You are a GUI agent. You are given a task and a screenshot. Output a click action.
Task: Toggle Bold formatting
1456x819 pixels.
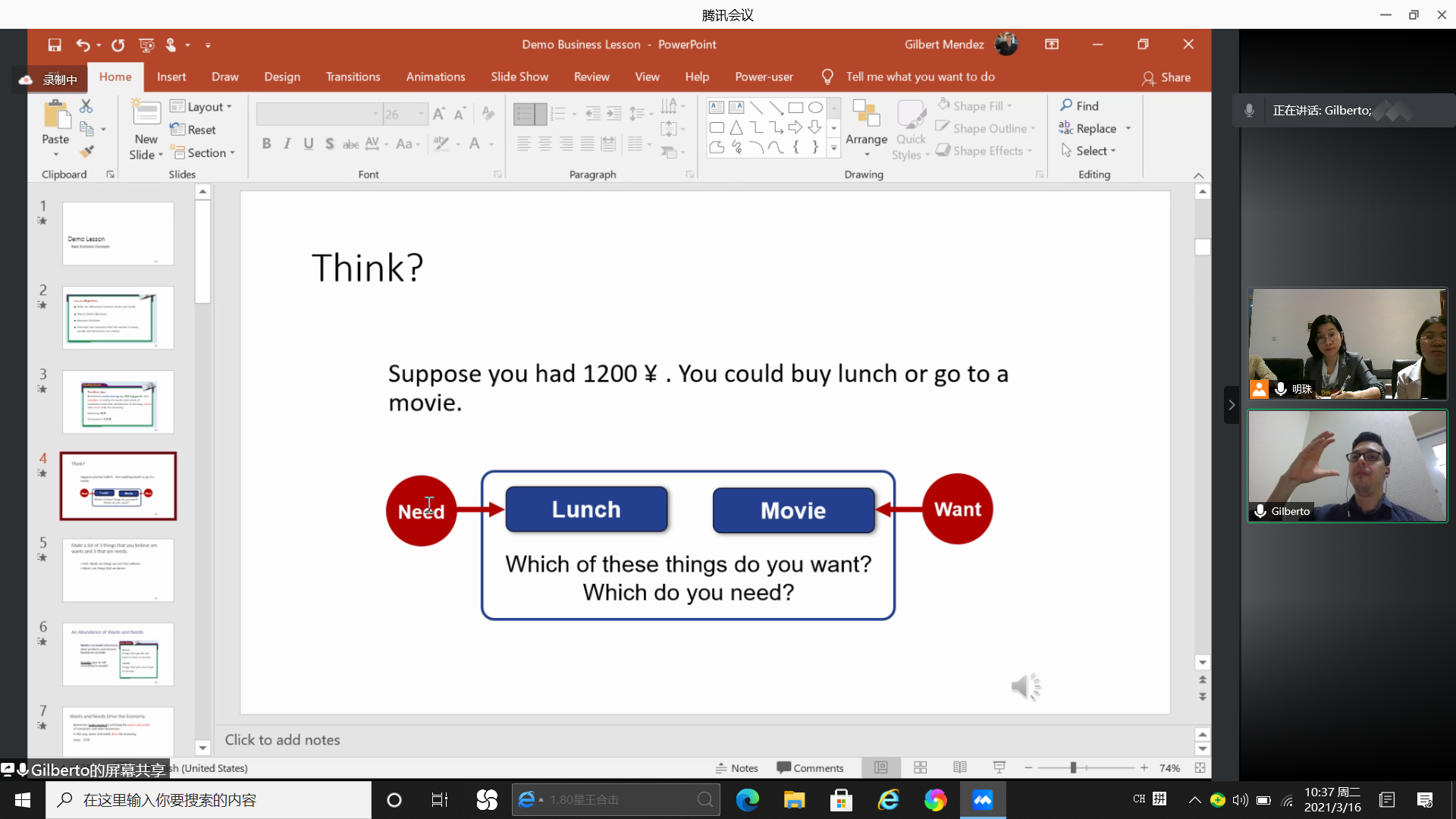(x=266, y=143)
